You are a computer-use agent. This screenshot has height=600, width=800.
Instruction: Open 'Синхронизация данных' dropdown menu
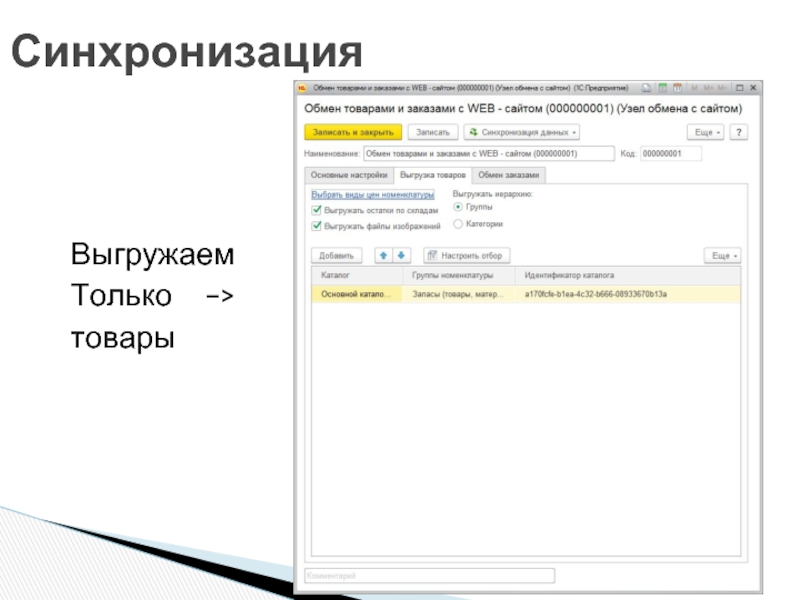coord(521,132)
